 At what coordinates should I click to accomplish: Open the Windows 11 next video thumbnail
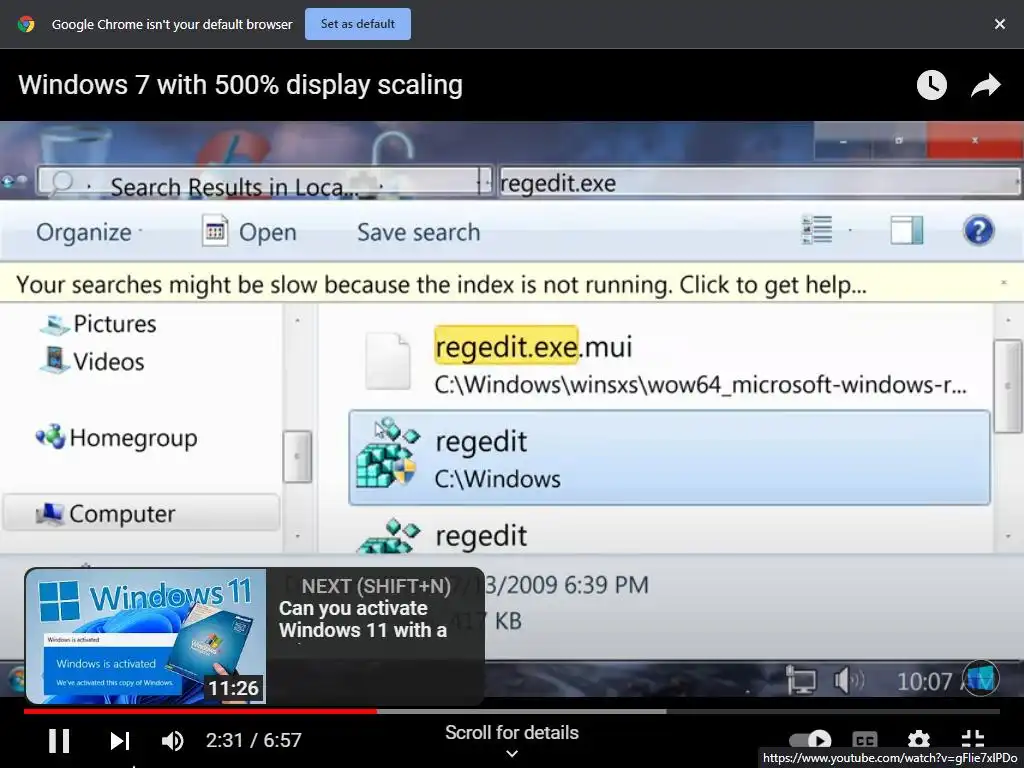pyautogui.click(x=146, y=637)
